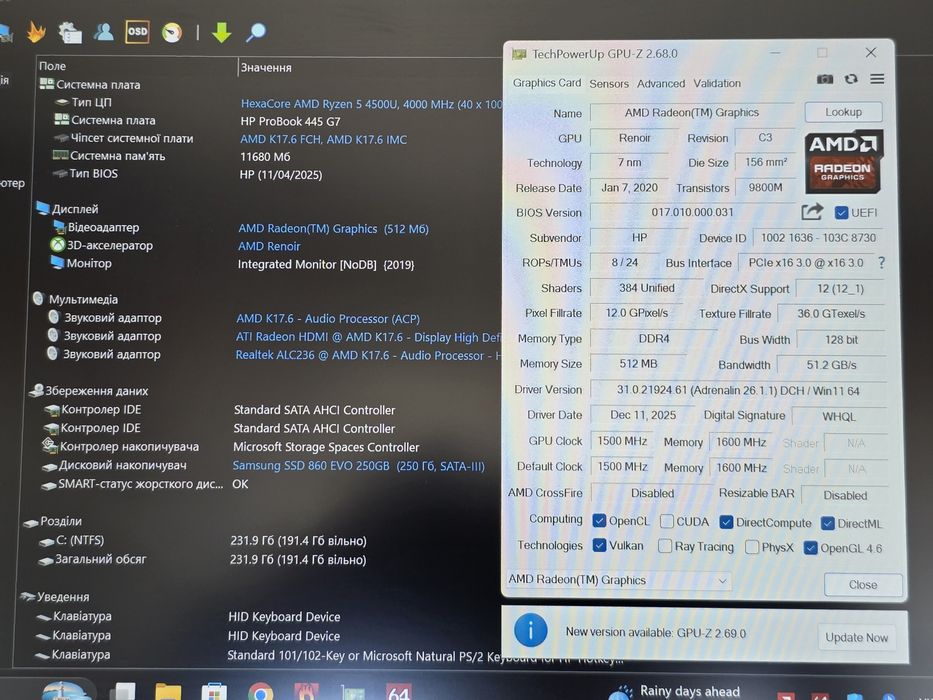The height and width of the screenshot is (700, 933).
Task: Open the OSD panel icon in toolbar
Action: pyautogui.click(x=137, y=32)
